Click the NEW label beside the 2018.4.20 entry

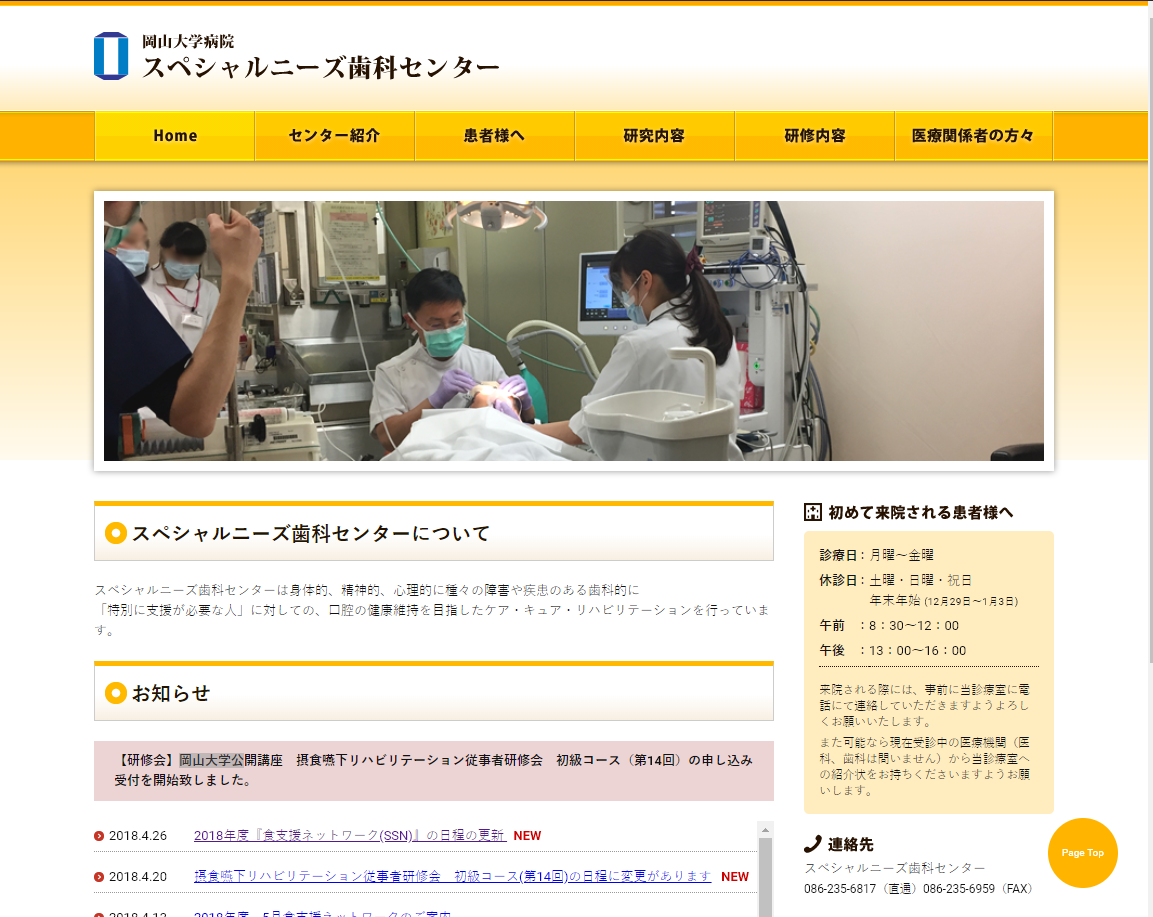point(735,877)
